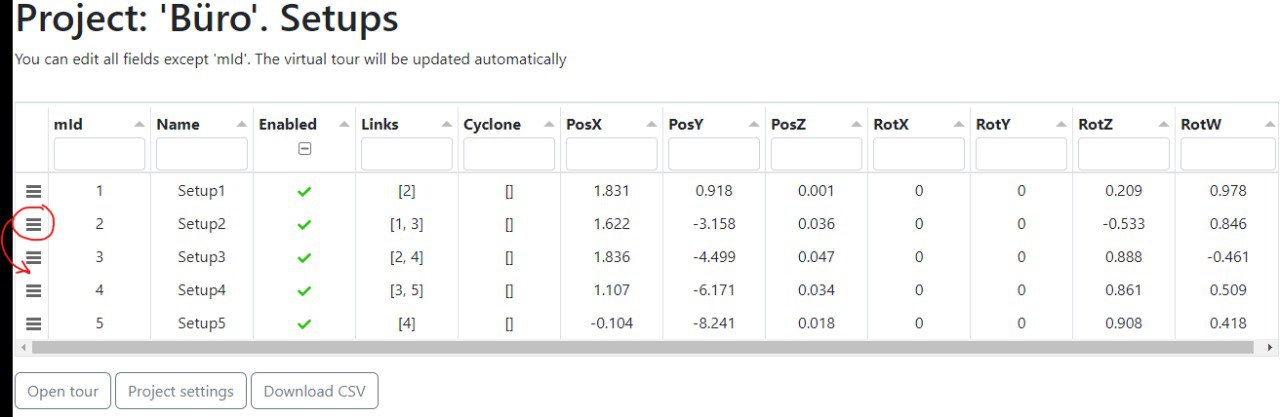Toggle Enabled checkmark for Setup1
This screenshot has width=1280, height=417.
(x=304, y=191)
